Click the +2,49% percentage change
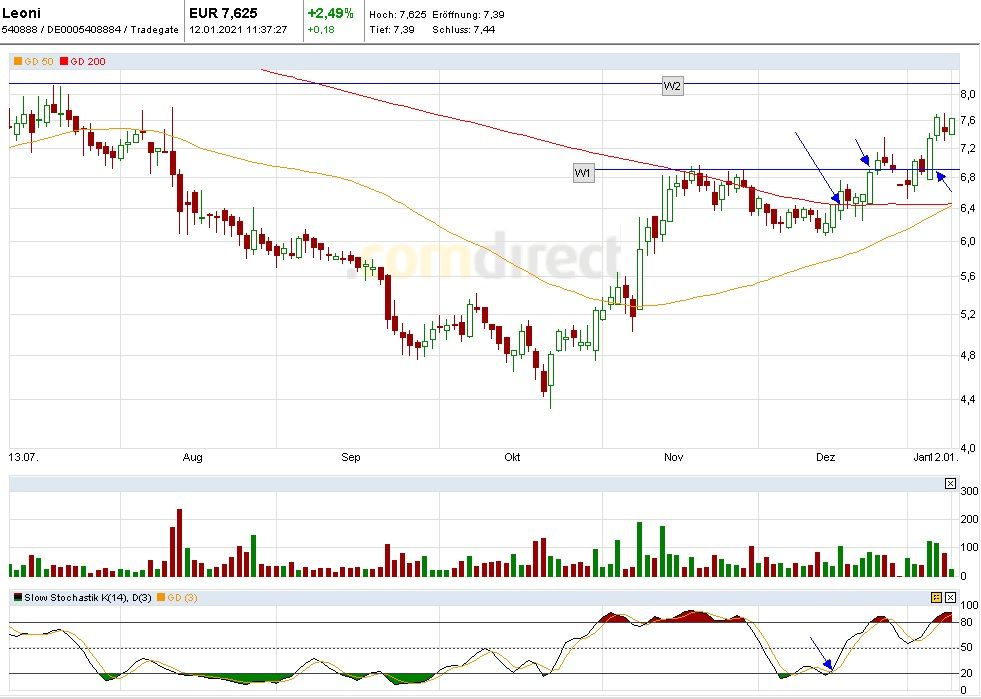Image resolution: width=981 pixels, height=699 pixels. pyautogui.click(x=330, y=13)
